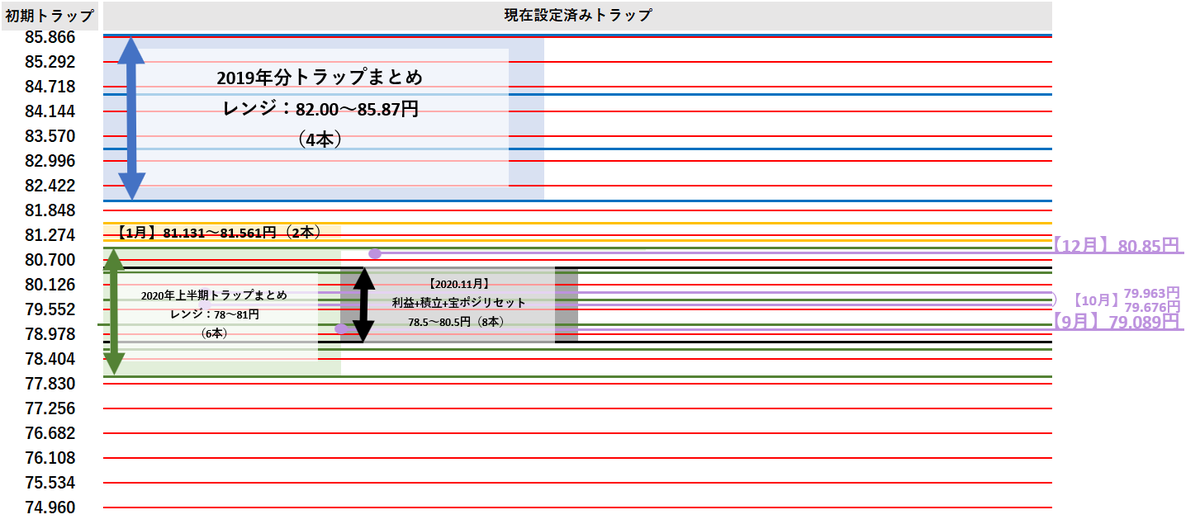Image resolution: width=1200 pixels, height=524 pixels.
Task: Click the 【10月】 annotation label
Action: pos(1094,299)
